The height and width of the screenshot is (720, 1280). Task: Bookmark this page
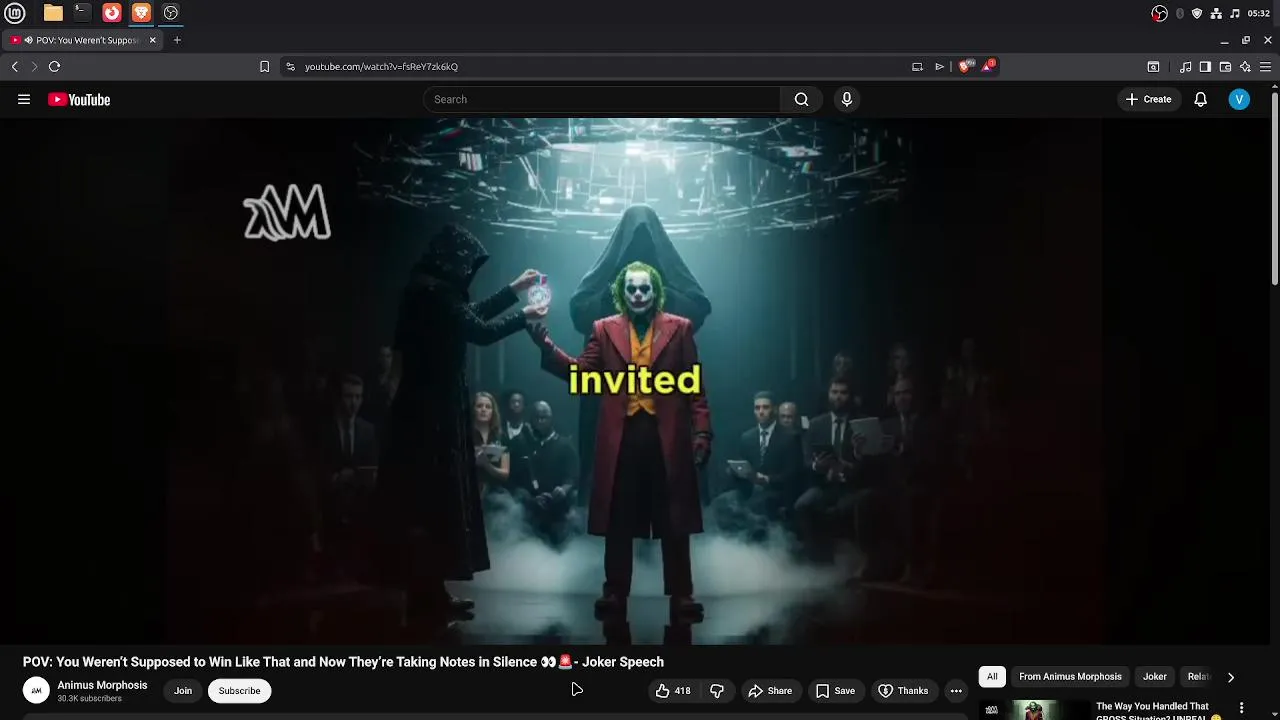[x=264, y=67]
